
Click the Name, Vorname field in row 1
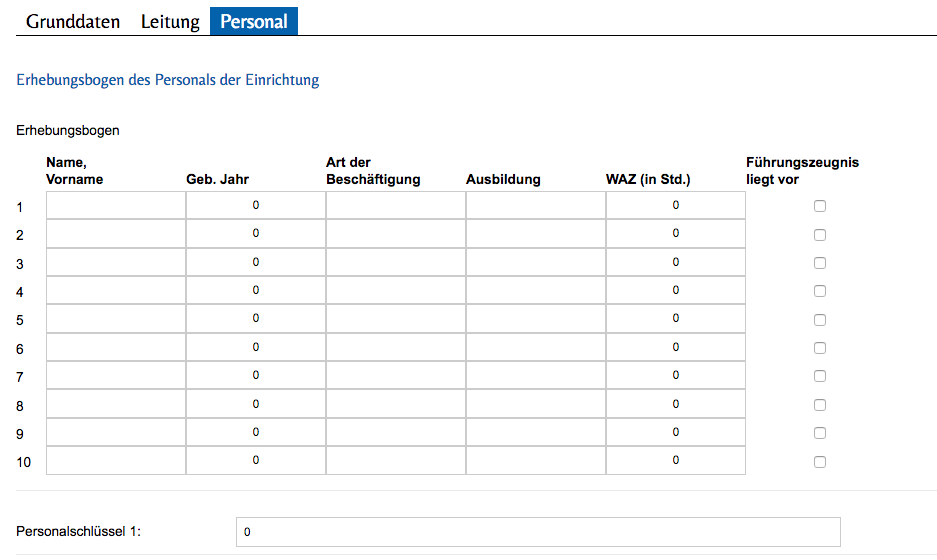click(x=116, y=206)
